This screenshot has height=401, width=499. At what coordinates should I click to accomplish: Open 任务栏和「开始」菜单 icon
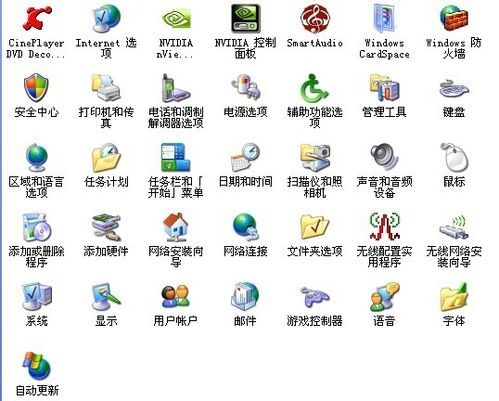(x=176, y=158)
